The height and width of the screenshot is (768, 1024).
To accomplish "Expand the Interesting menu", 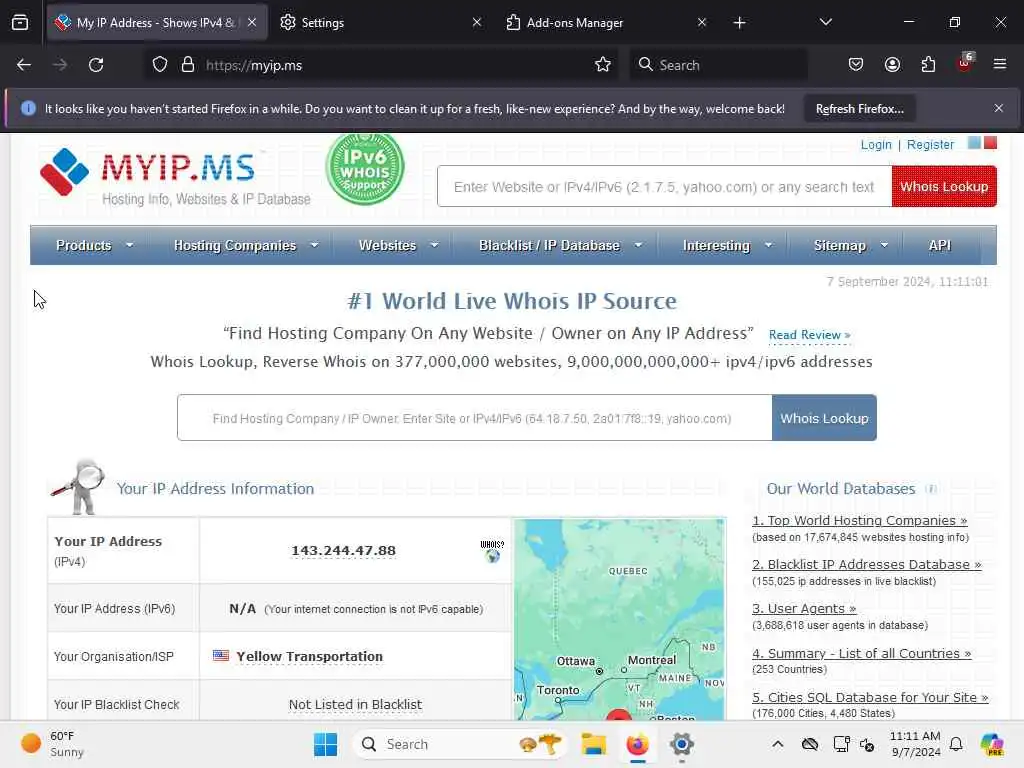I will tap(727, 246).
